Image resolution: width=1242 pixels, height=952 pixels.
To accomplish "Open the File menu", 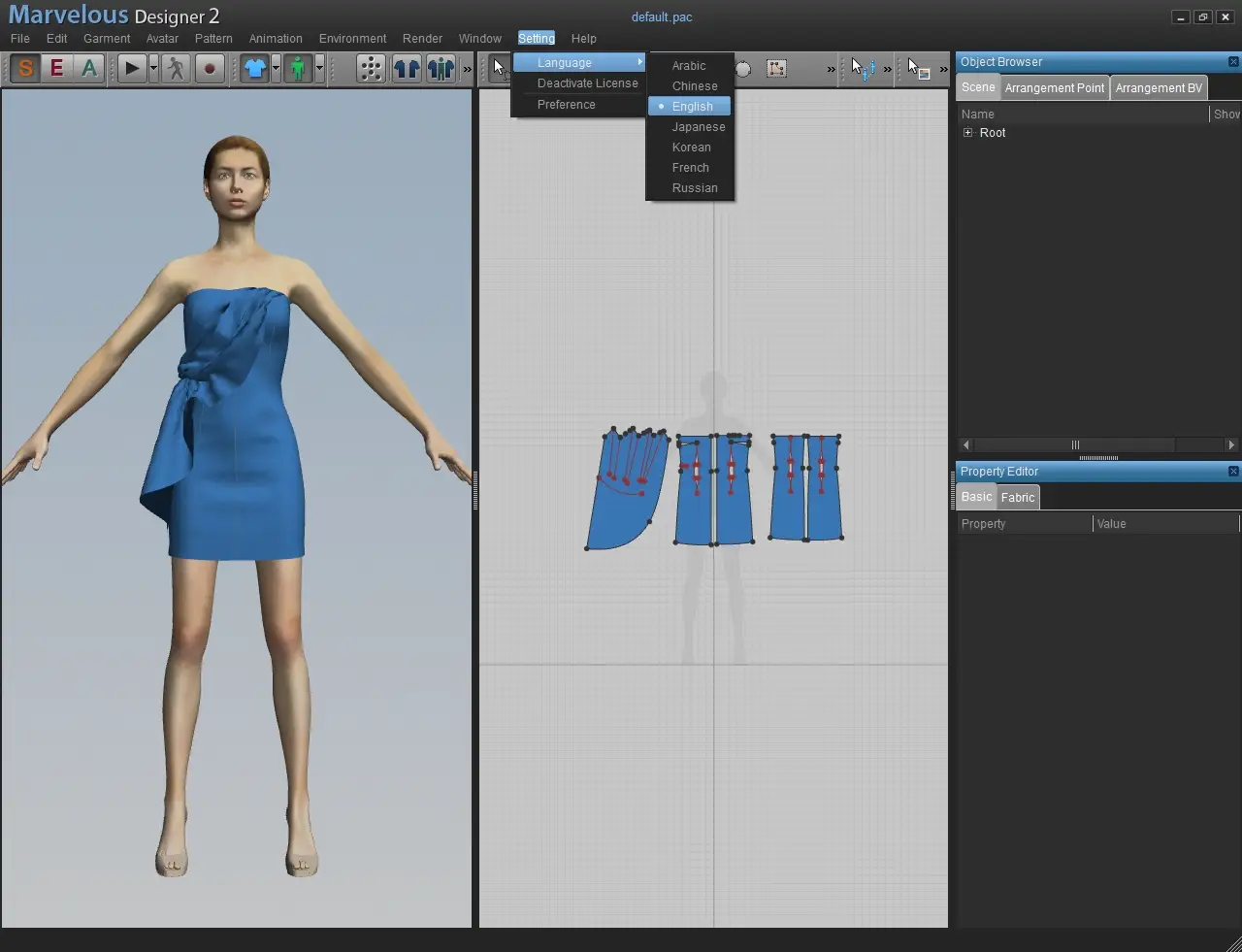I will coord(20,39).
